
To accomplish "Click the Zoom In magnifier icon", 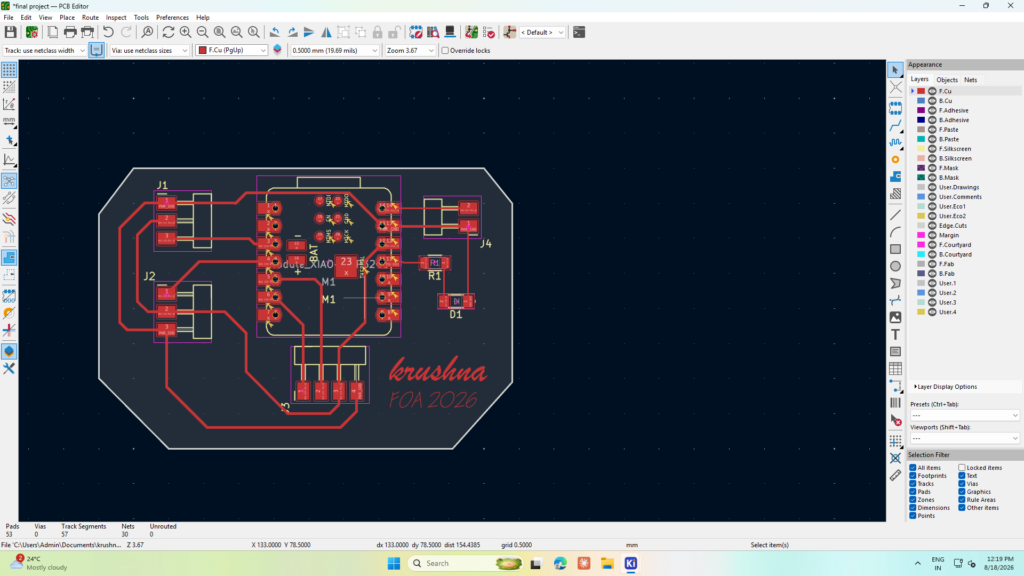I will [185, 32].
